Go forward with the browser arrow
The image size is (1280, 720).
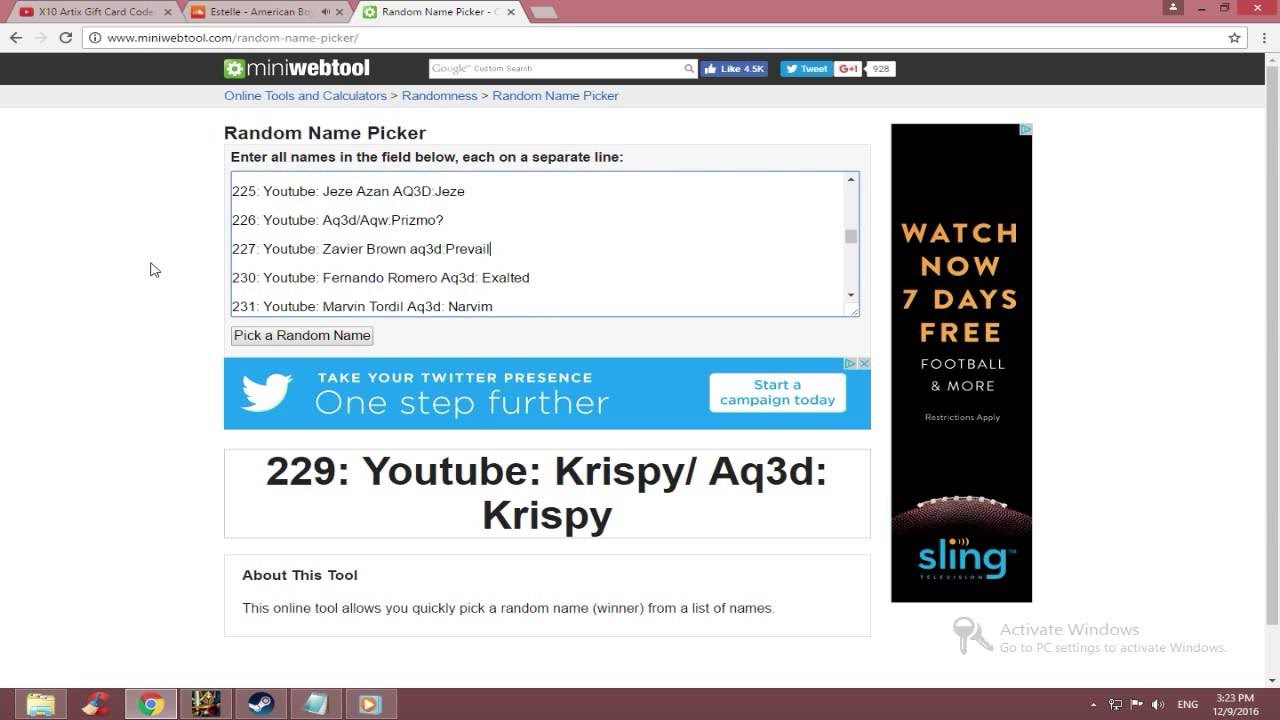pyautogui.click(x=41, y=38)
